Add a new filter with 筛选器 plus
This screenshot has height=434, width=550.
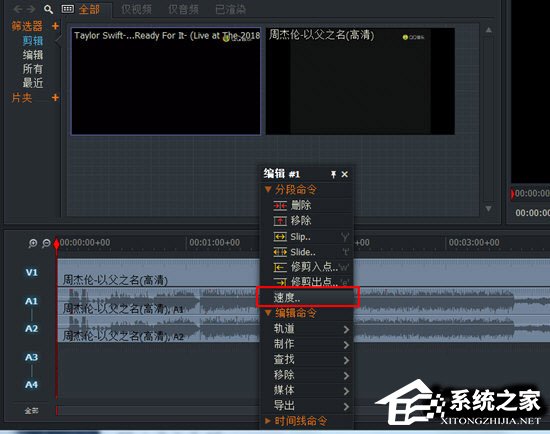click(x=55, y=26)
